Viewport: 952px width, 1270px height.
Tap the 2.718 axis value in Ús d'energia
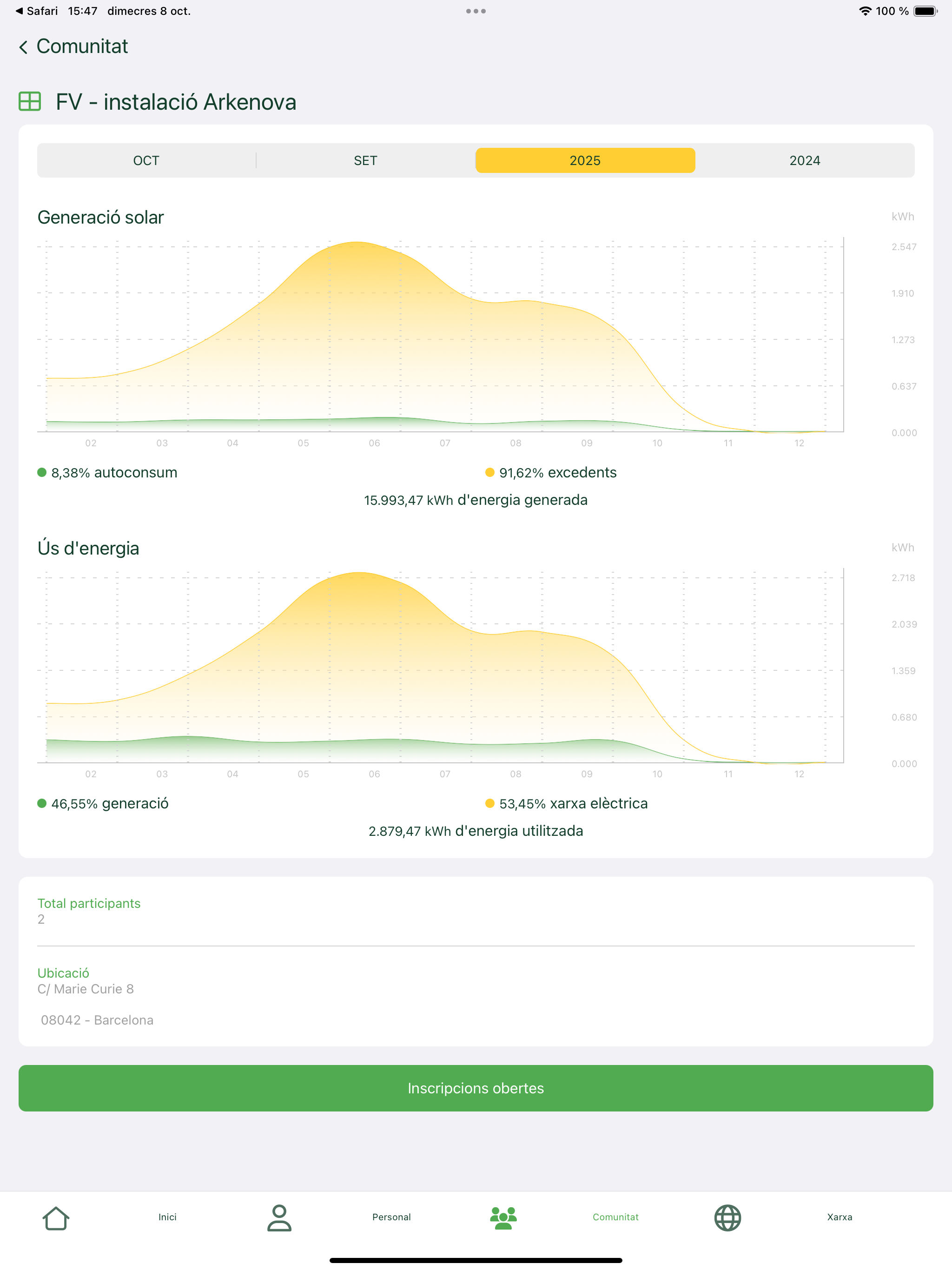click(903, 577)
